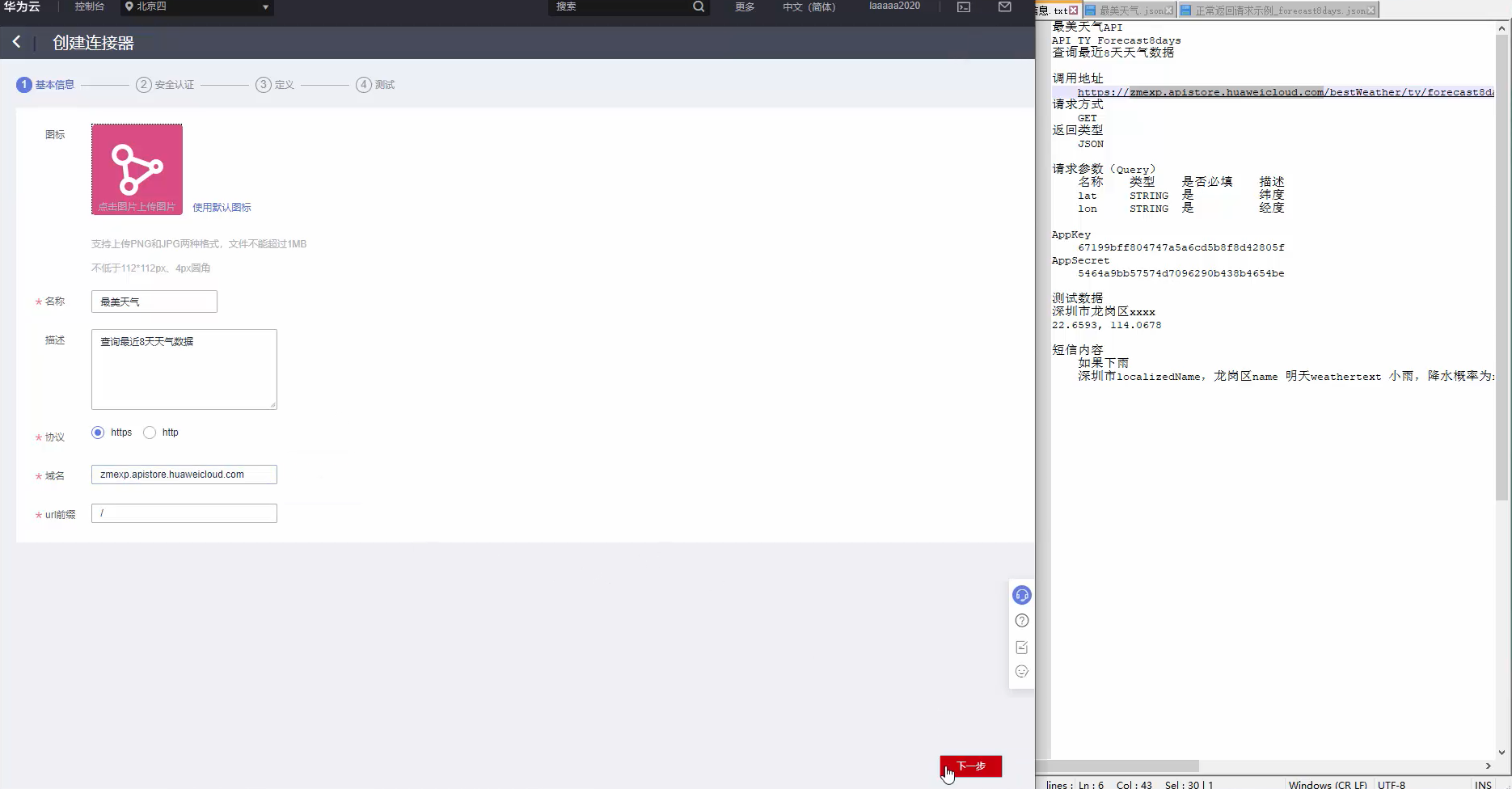Close the forecast8days.json tab
Screen dimensions: 1512x789
pyautogui.click(x=1371, y=11)
